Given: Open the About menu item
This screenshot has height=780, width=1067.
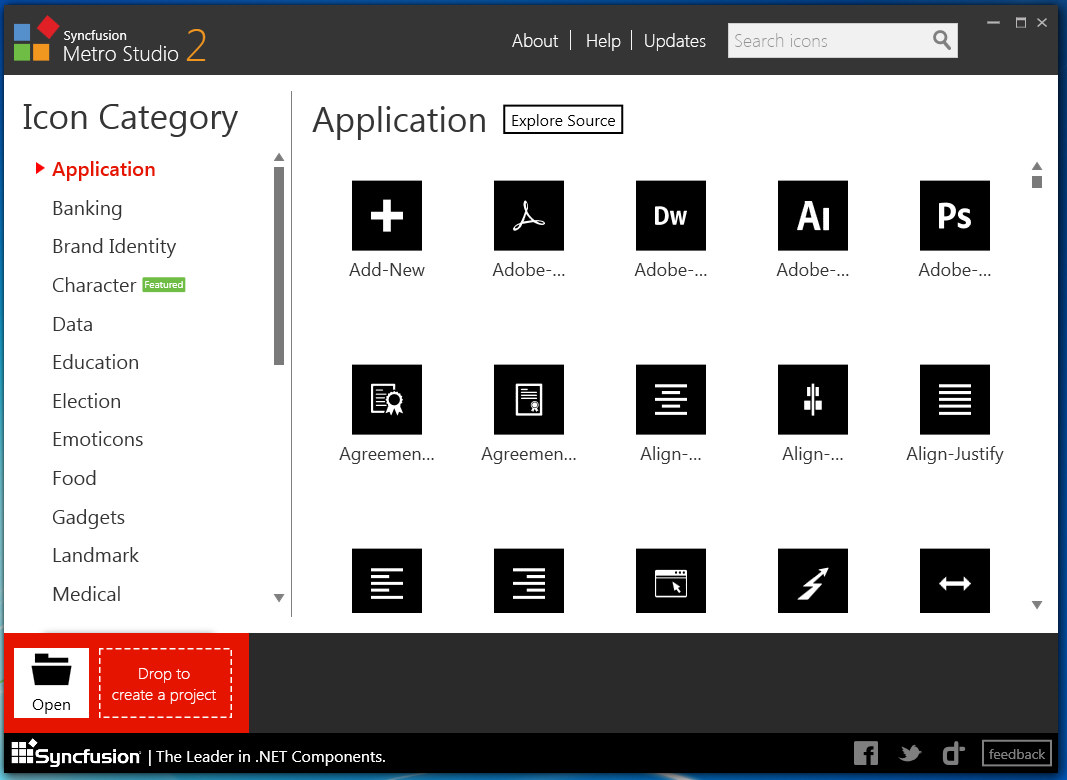Looking at the screenshot, I should pyautogui.click(x=535, y=41).
